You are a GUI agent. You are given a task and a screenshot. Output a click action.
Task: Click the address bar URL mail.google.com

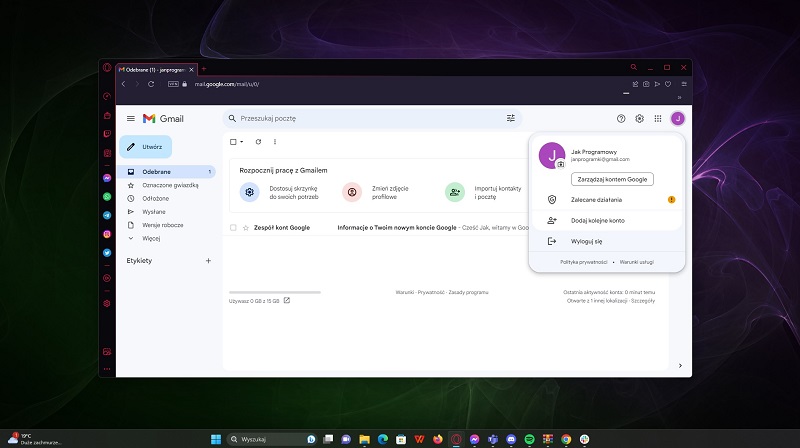point(227,84)
